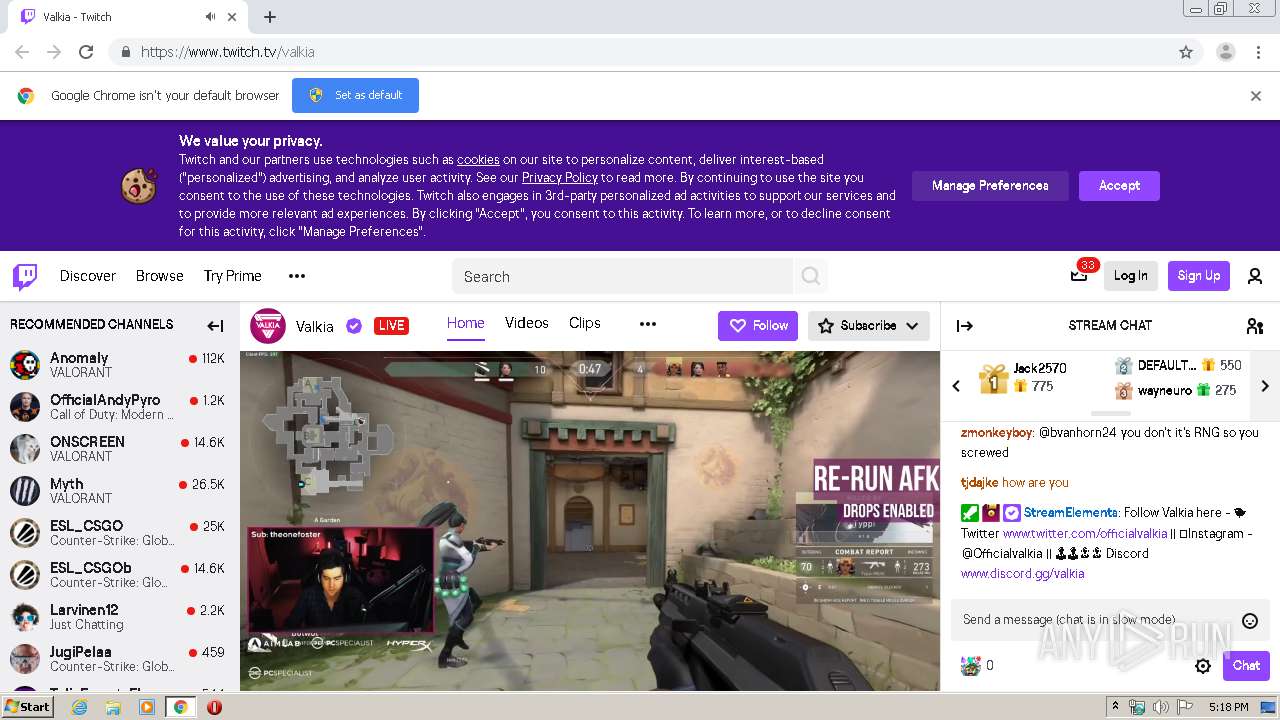Open the user account icon
Image resolution: width=1280 pixels, height=720 pixels.
pyautogui.click(x=1255, y=276)
